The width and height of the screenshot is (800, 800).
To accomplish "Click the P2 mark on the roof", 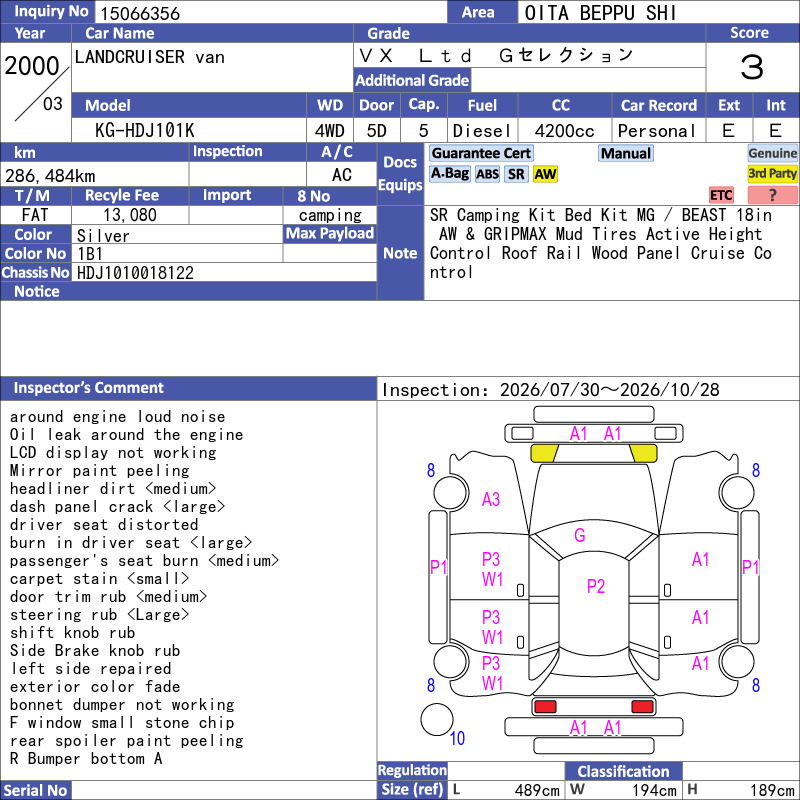I will pos(595,586).
